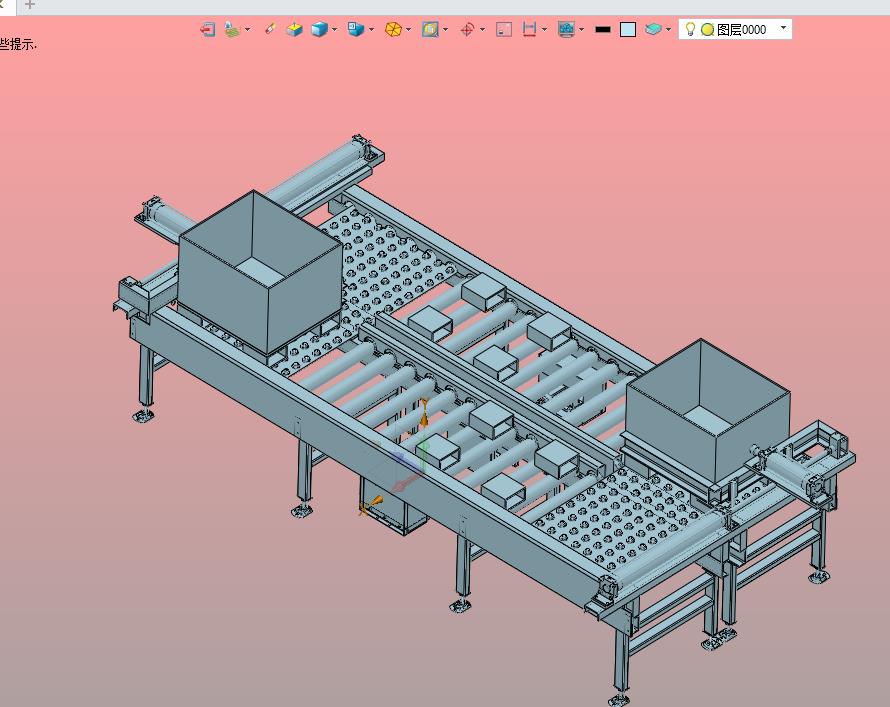This screenshot has height=707, width=890.
Task: Open dropdown beside layers stack icon
Action: point(669,30)
